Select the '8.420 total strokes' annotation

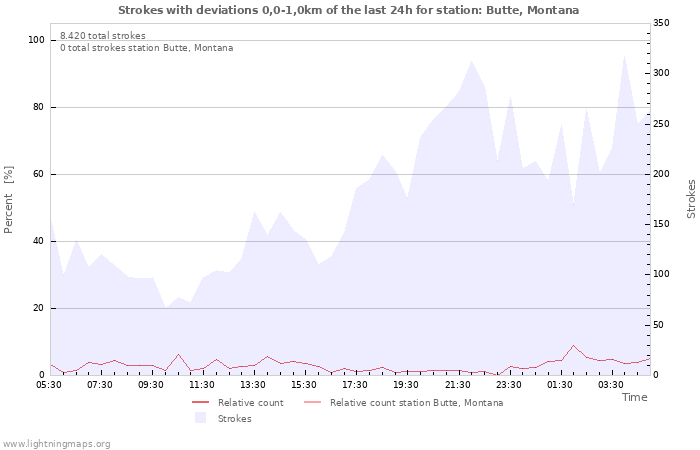pos(102,36)
